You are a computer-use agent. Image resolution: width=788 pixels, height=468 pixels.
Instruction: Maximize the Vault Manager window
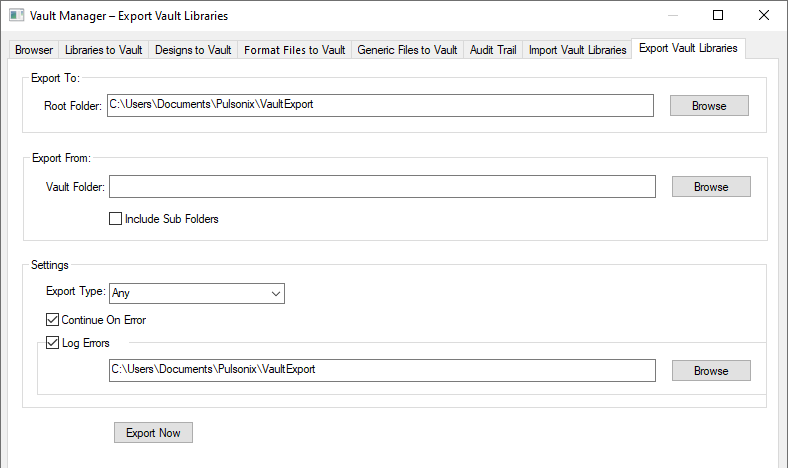(x=718, y=16)
